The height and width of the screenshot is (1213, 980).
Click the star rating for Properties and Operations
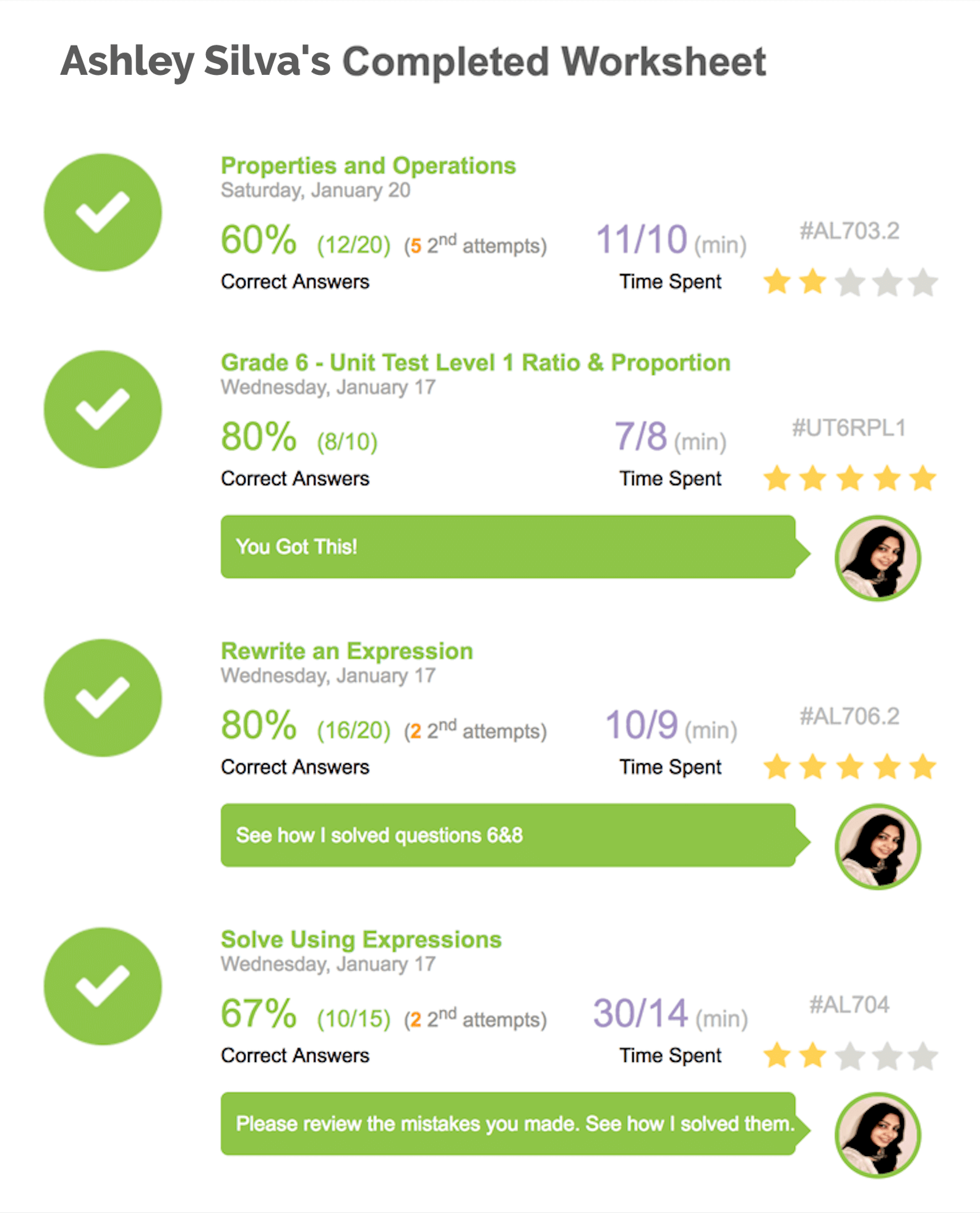[850, 282]
